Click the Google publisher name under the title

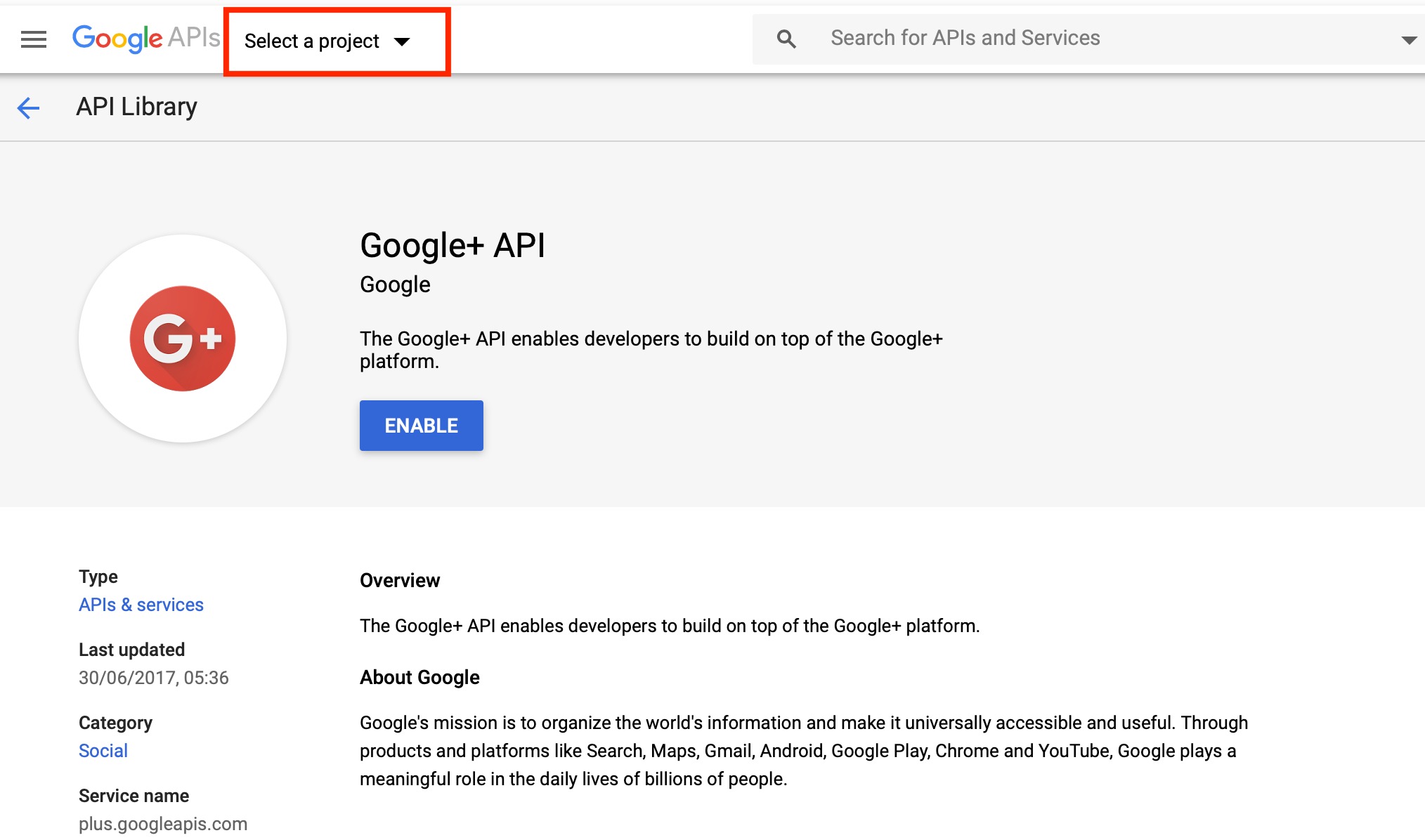click(x=395, y=284)
